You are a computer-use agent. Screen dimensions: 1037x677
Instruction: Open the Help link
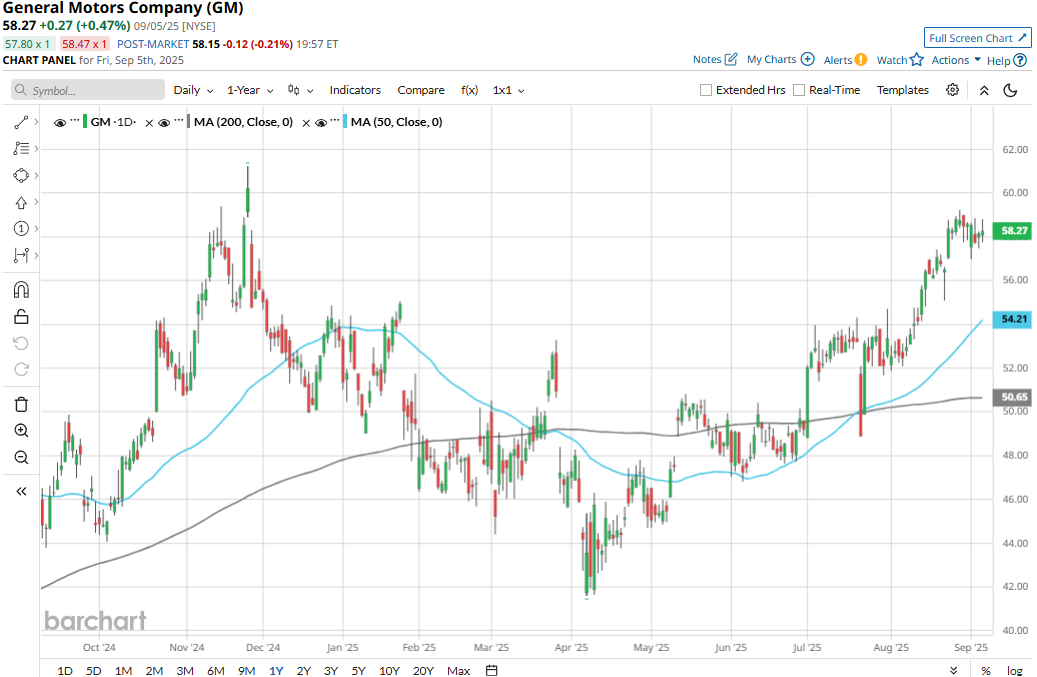999,61
